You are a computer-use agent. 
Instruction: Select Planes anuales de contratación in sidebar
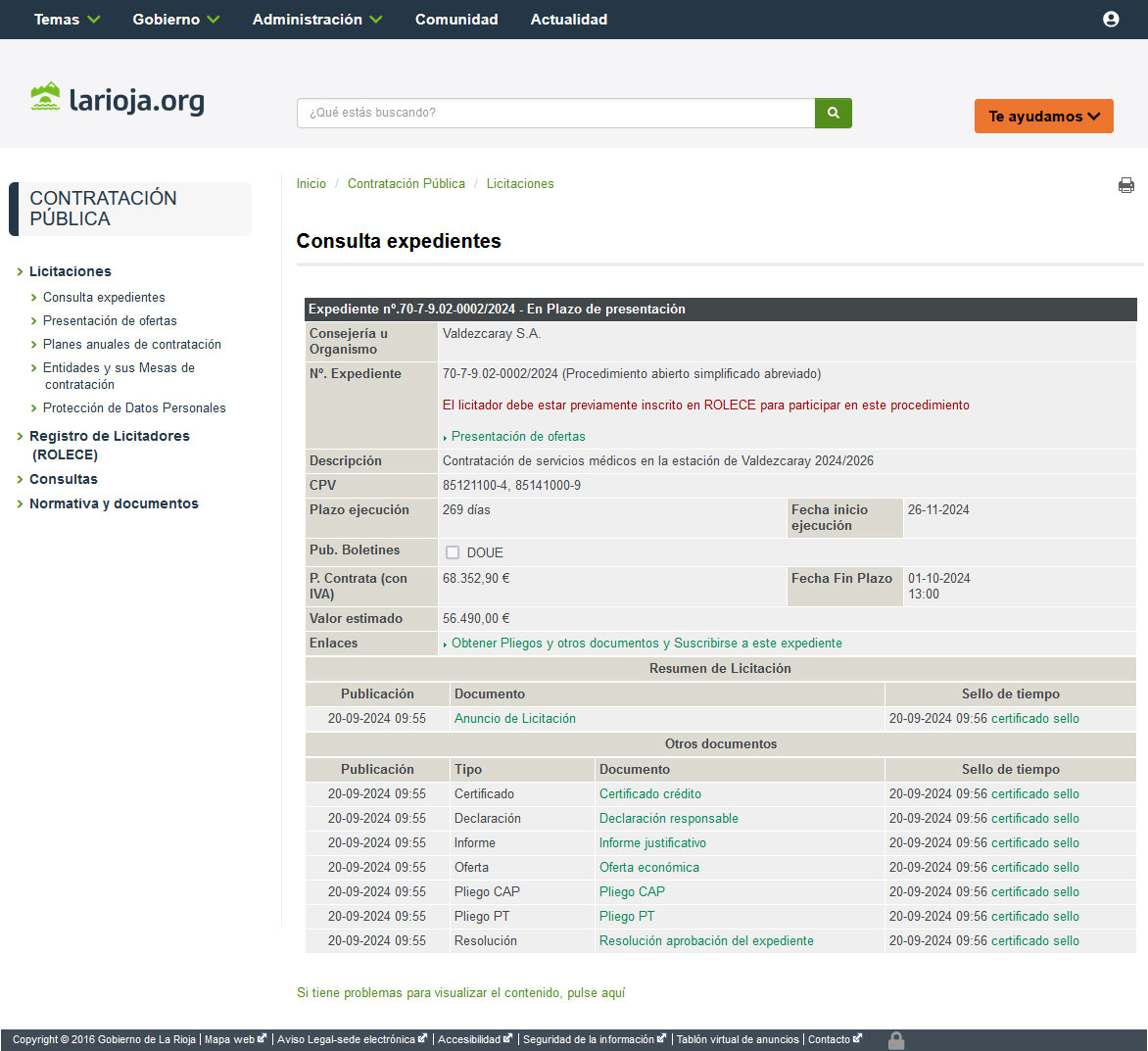pyautogui.click(x=131, y=345)
